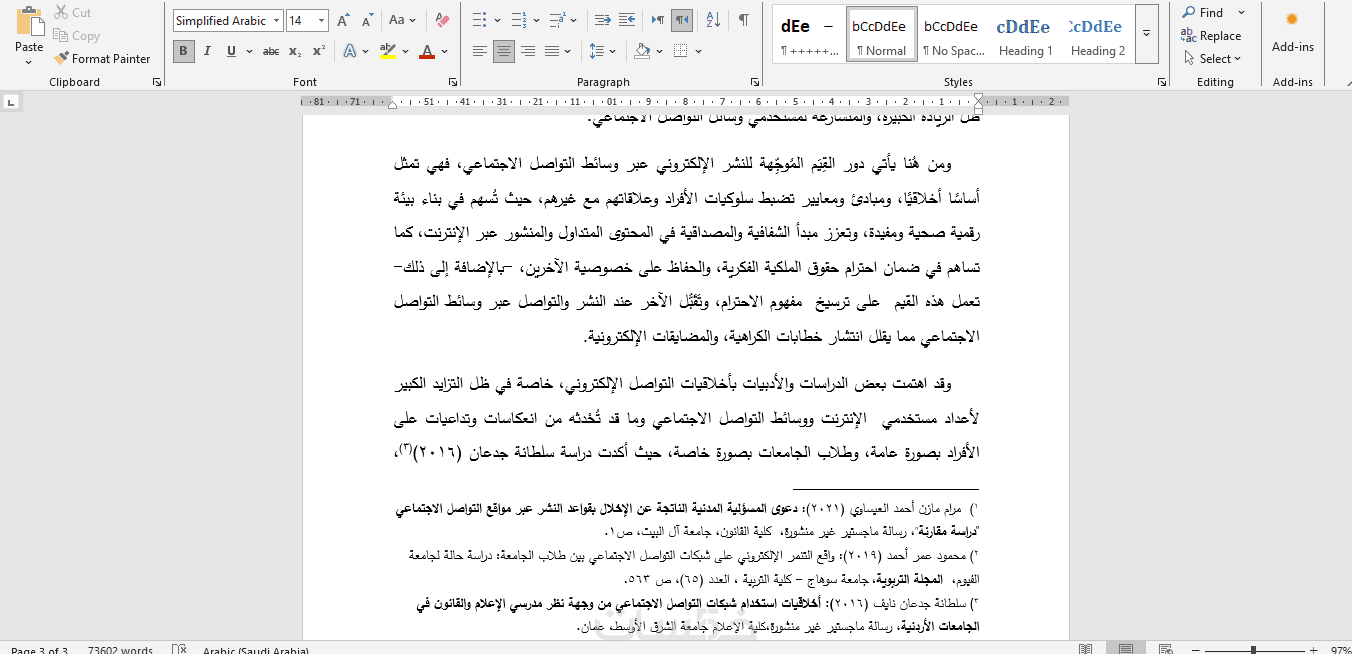Toggle Underline formatting

[x=229, y=51]
